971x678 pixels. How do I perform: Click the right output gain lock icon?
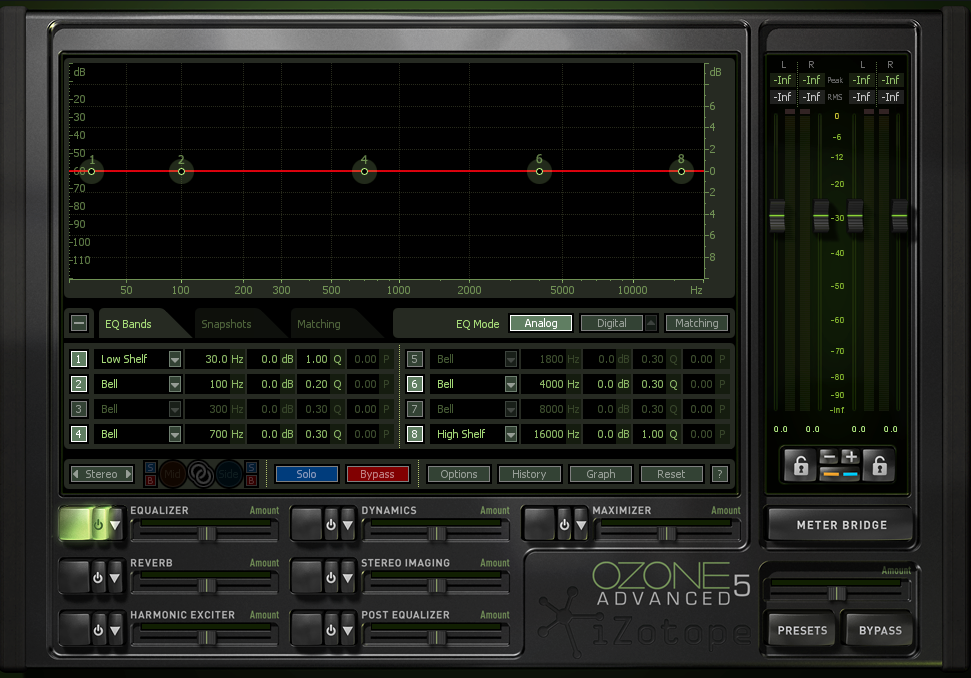point(879,465)
